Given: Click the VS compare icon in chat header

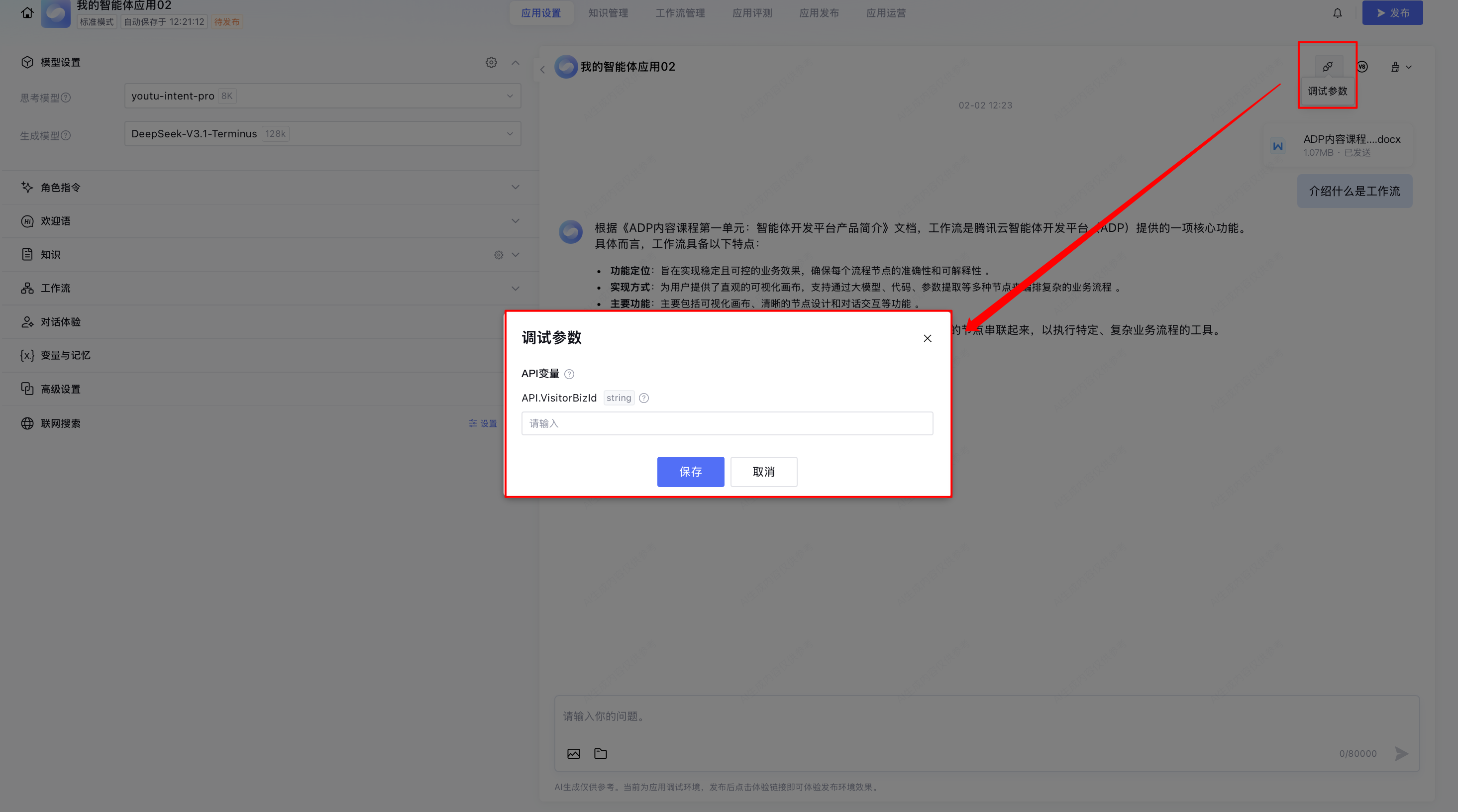Looking at the screenshot, I should [1362, 67].
